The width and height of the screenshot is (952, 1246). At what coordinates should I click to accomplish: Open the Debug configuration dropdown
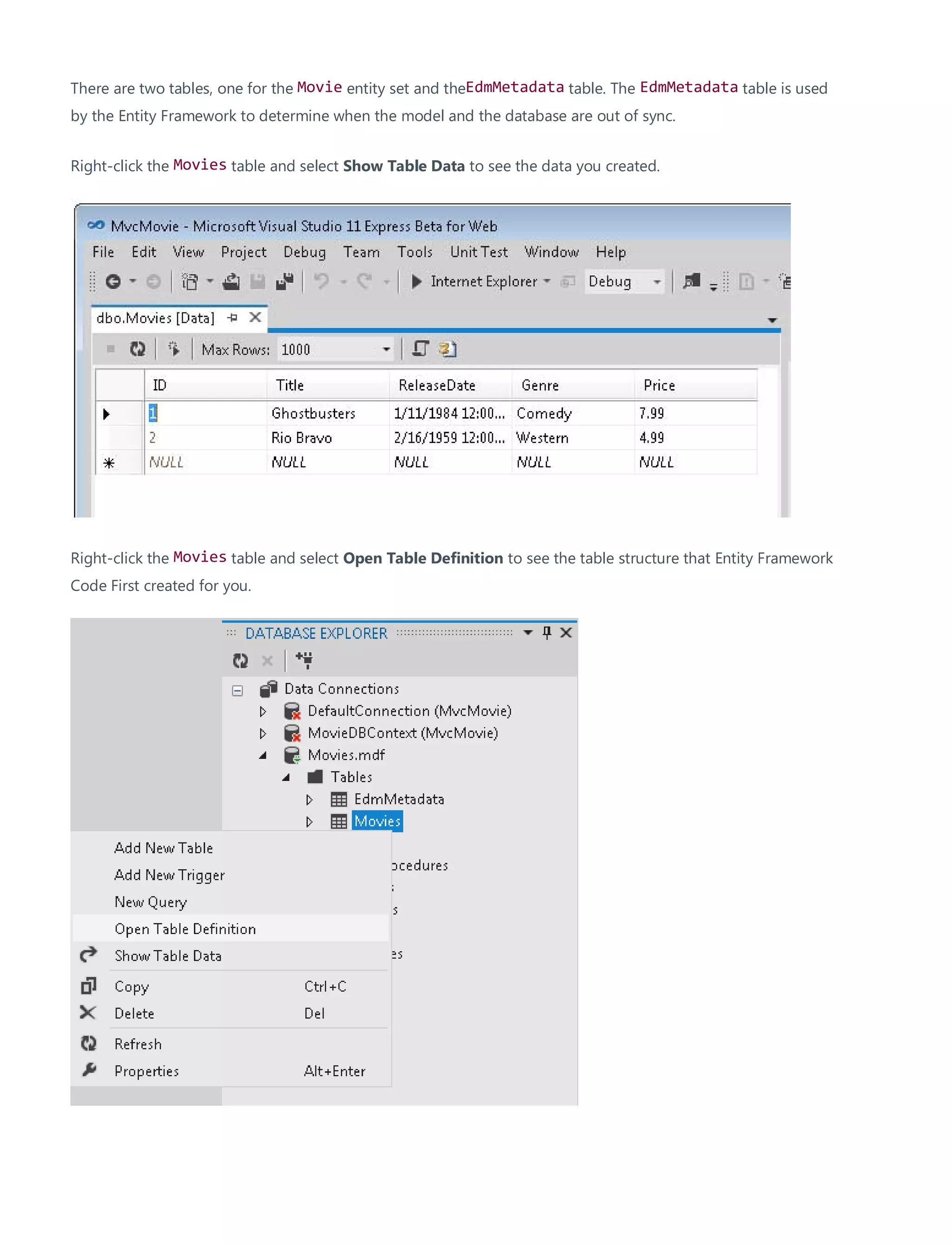(x=657, y=282)
